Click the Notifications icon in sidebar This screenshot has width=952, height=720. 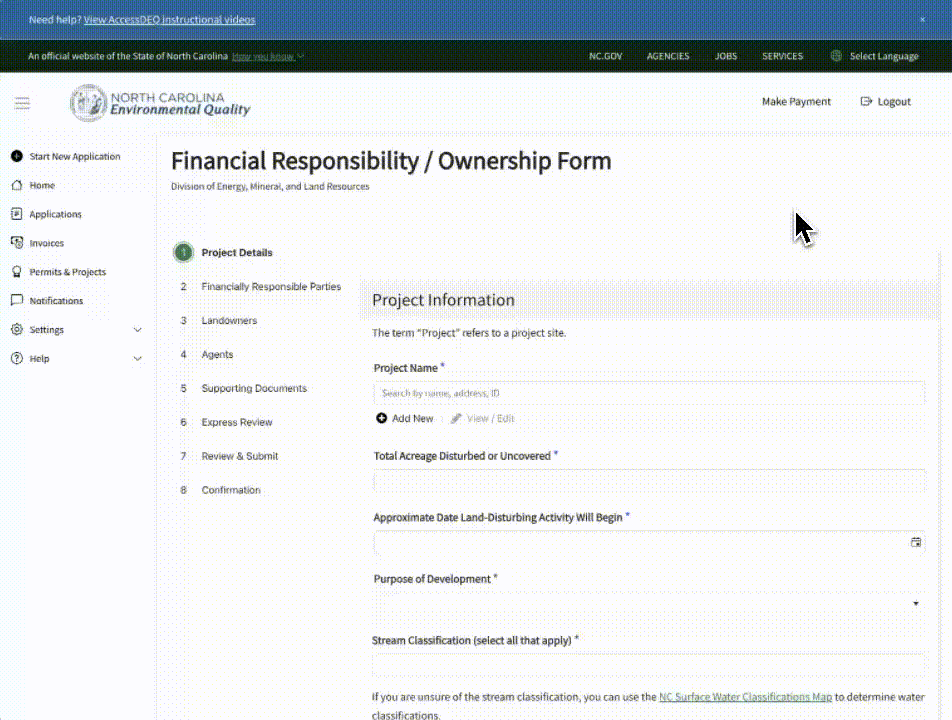(x=16, y=301)
